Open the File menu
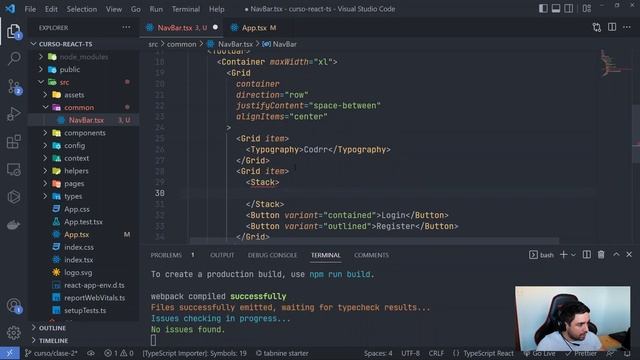Screen dimensions: 640x360 (30, 9)
